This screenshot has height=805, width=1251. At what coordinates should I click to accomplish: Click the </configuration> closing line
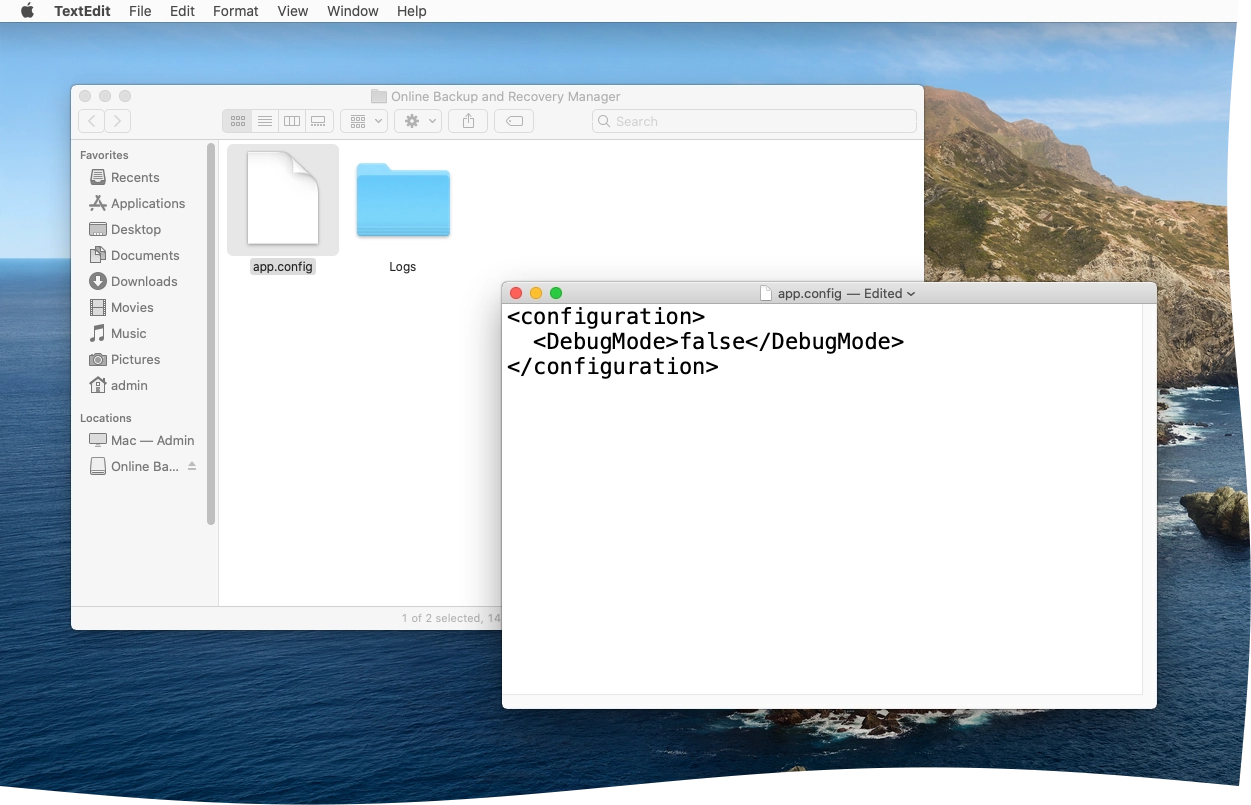(x=612, y=367)
